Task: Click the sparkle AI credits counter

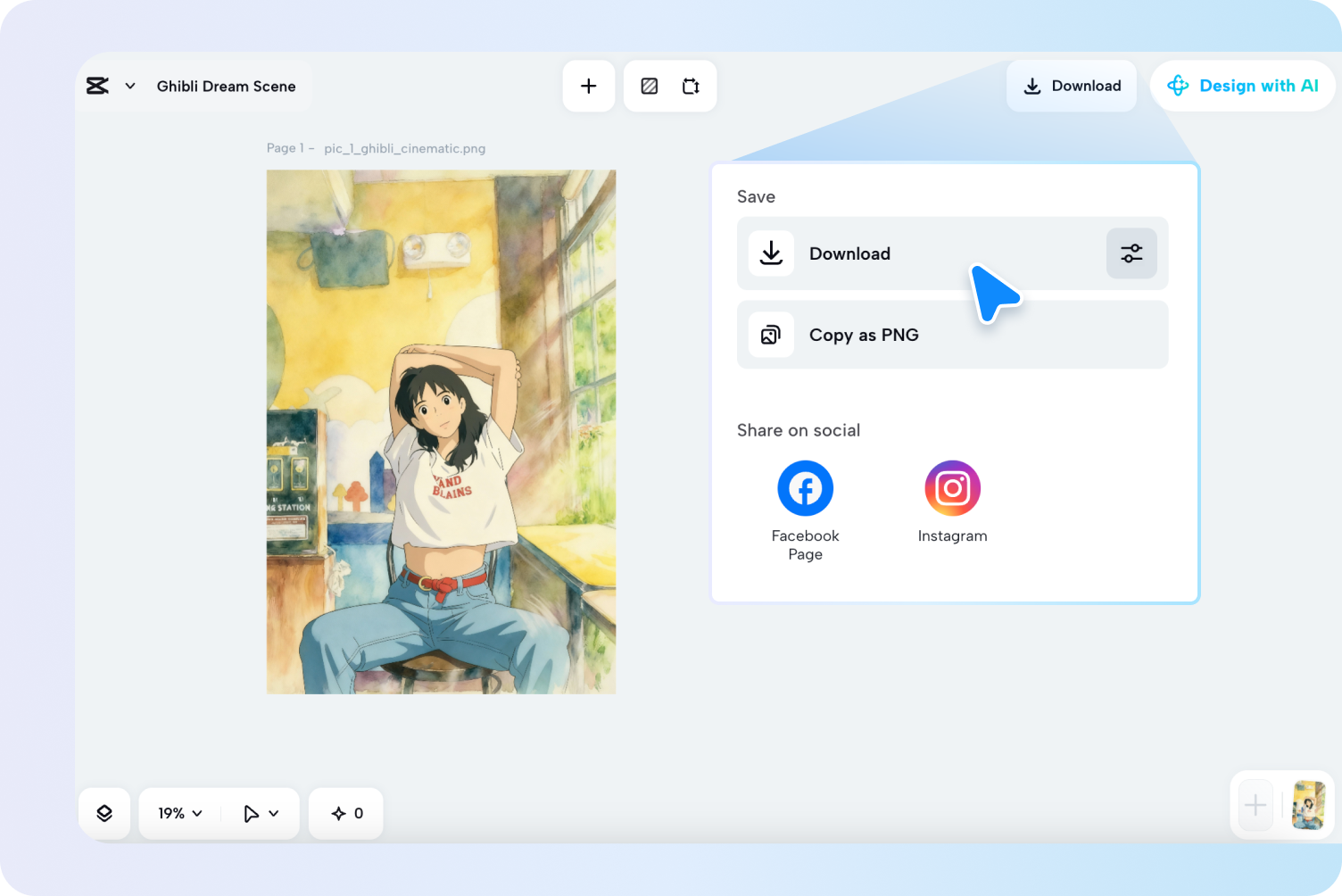Action: point(346,813)
